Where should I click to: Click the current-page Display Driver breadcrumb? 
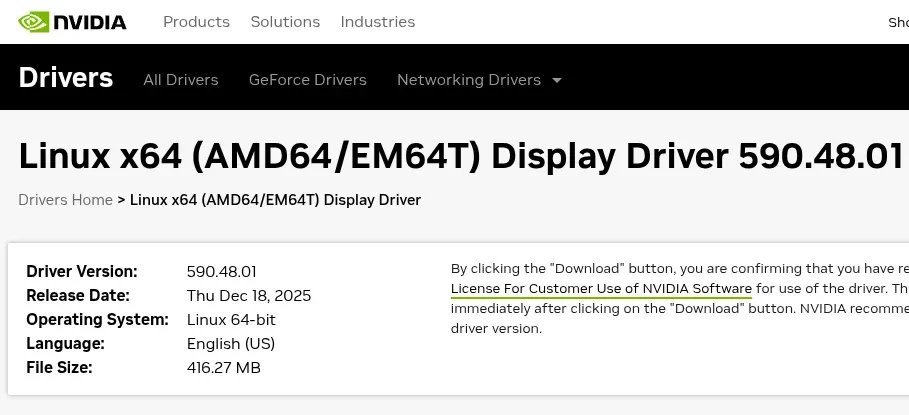tap(275, 200)
